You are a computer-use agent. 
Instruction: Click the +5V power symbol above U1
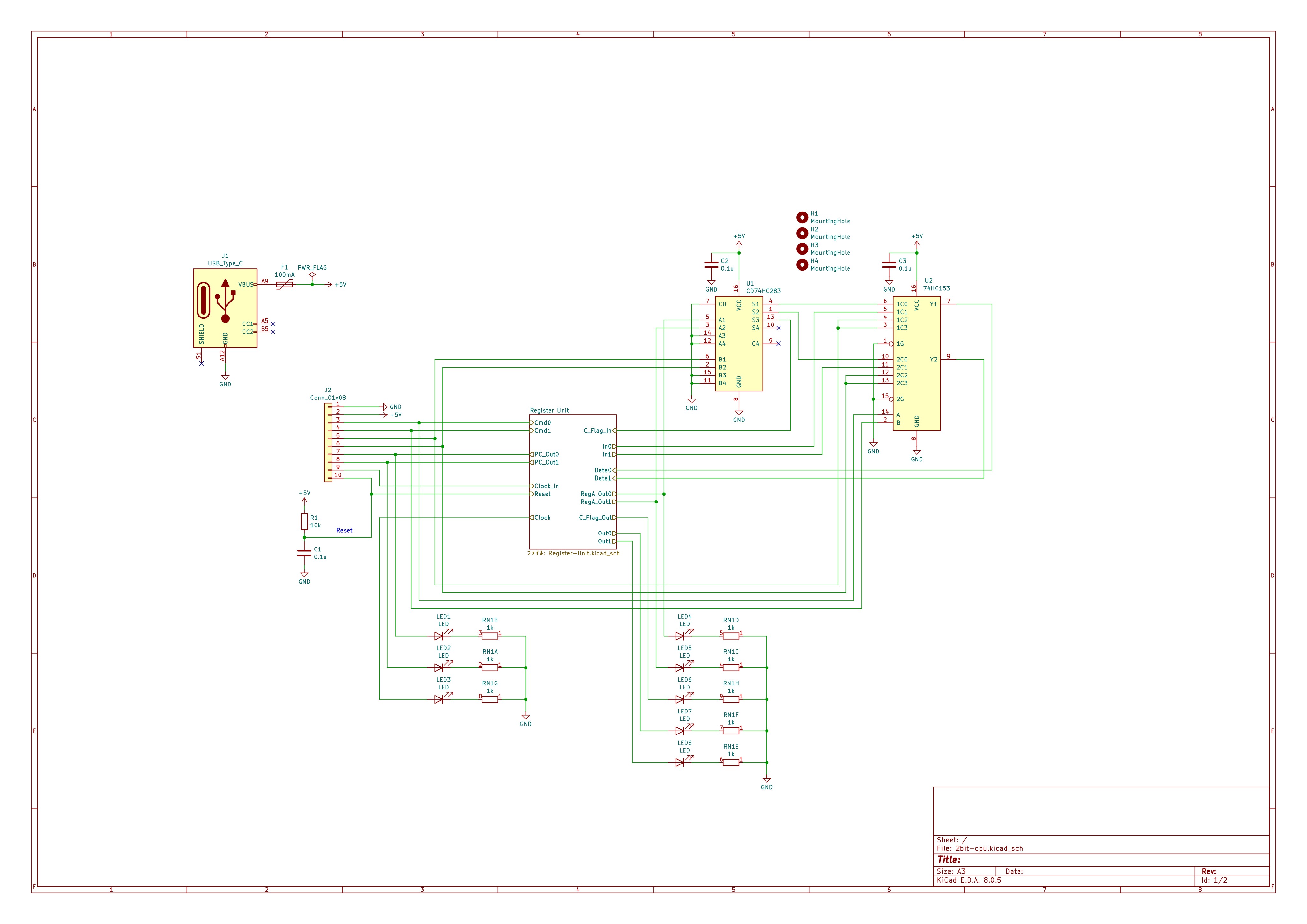(x=739, y=240)
